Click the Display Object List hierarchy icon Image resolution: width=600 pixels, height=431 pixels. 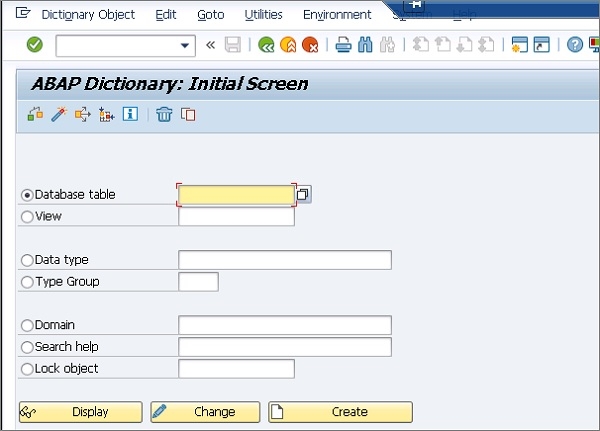(x=106, y=114)
